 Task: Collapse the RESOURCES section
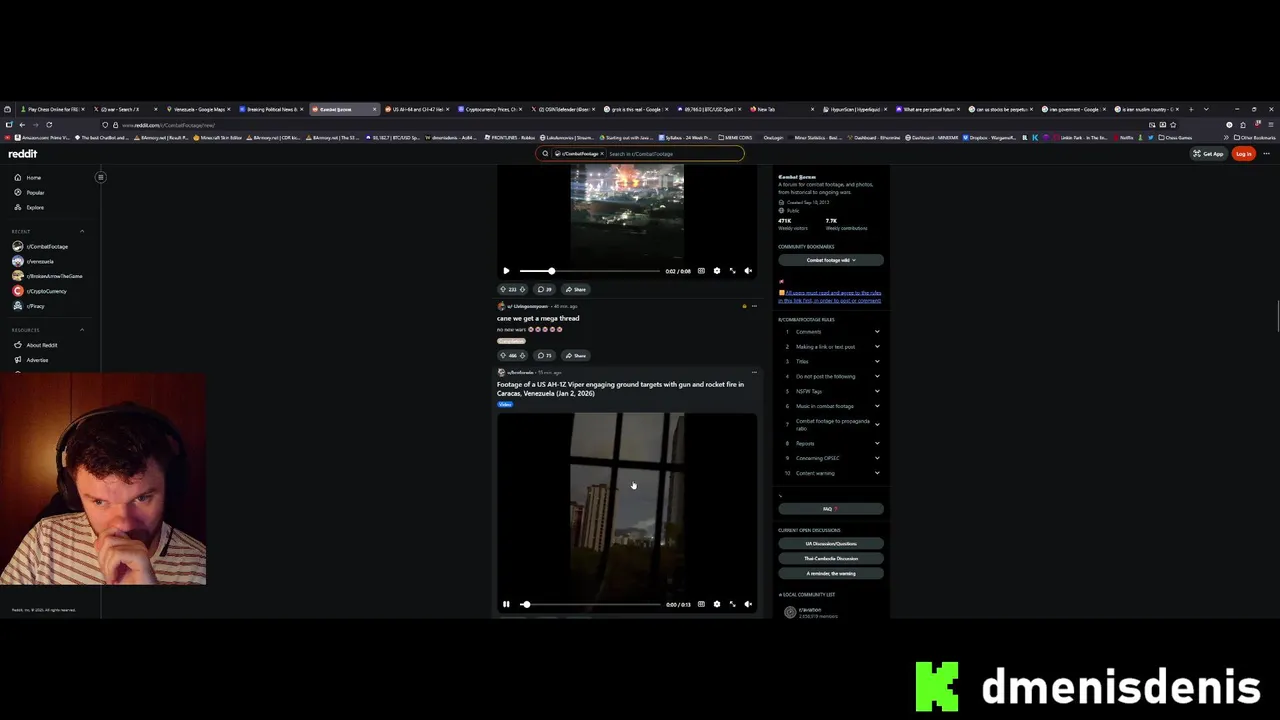point(82,330)
